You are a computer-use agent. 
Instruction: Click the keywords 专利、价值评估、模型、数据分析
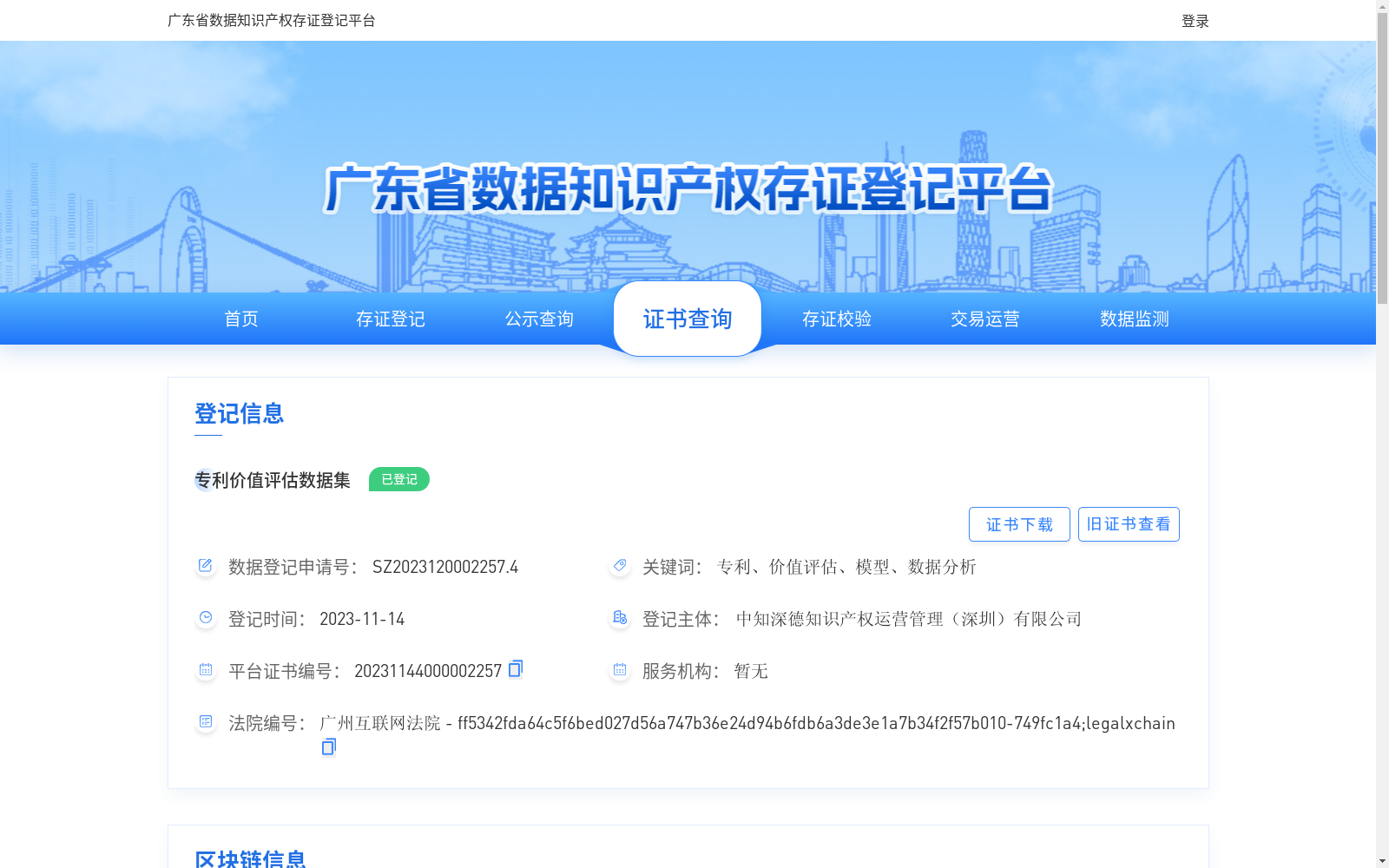846,567
